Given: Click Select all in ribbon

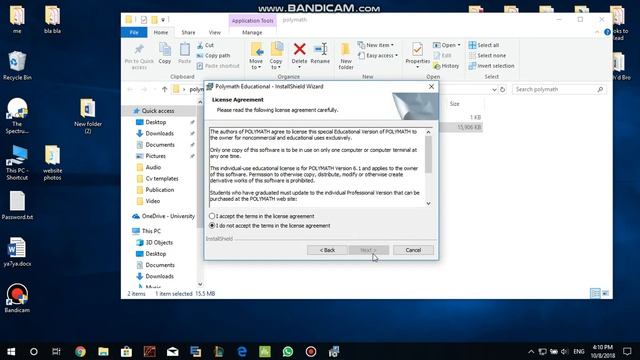Looking at the screenshot, I should pyautogui.click(x=484, y=45).
